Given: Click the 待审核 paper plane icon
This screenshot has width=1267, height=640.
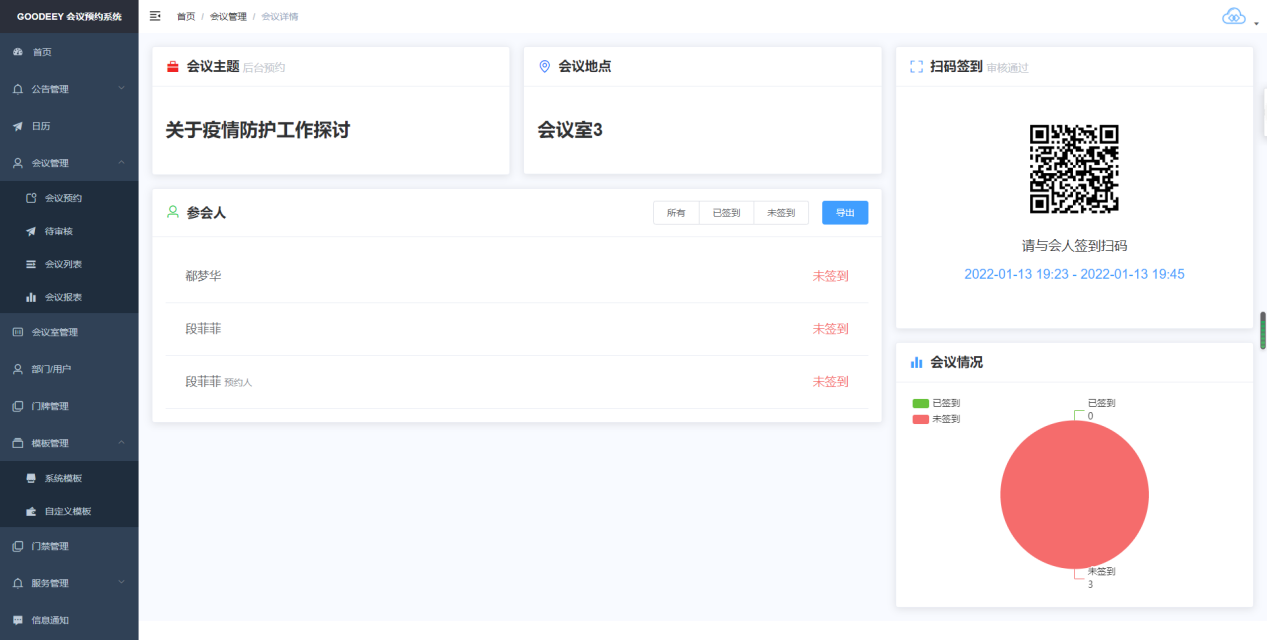Looking at the screenshot, I should tap(31, 231).
